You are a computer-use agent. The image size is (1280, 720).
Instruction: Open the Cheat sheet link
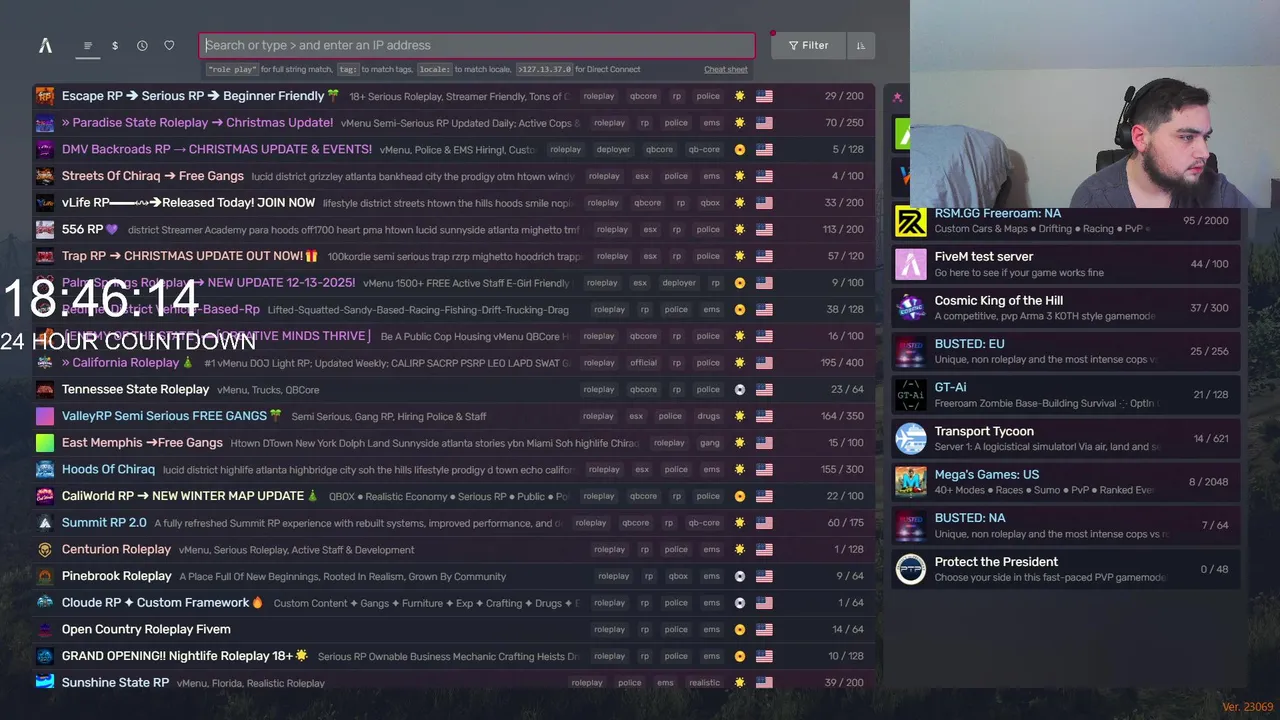point(725,70)
